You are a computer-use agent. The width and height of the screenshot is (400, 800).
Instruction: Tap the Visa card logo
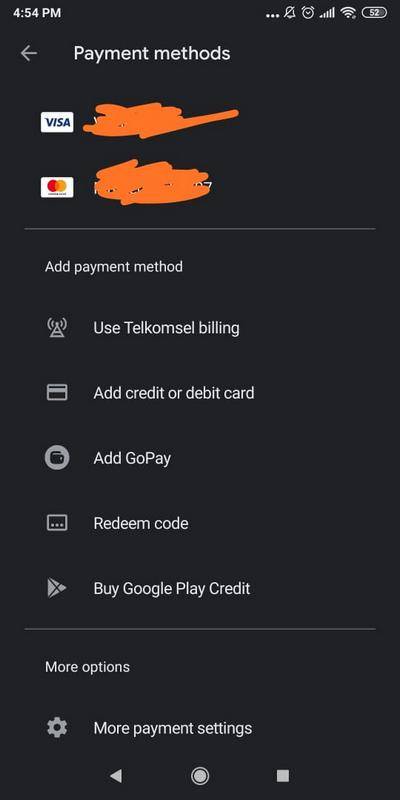tap(57, 122)
